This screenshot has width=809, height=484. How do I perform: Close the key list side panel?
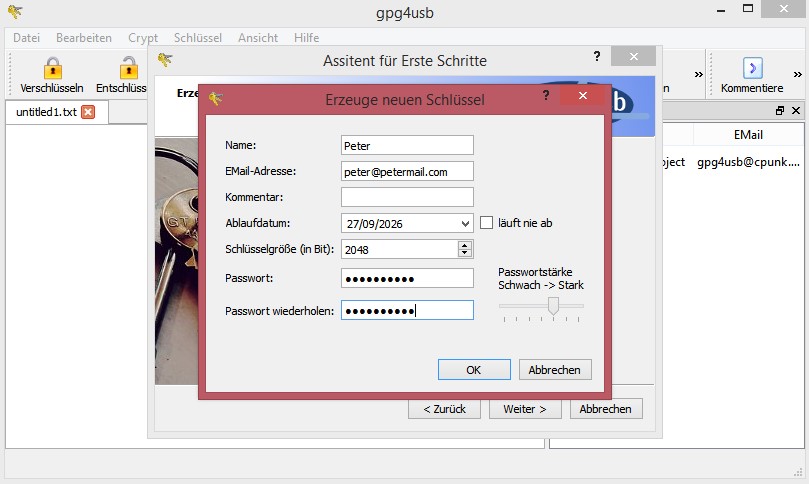click(x=796, y=111)
